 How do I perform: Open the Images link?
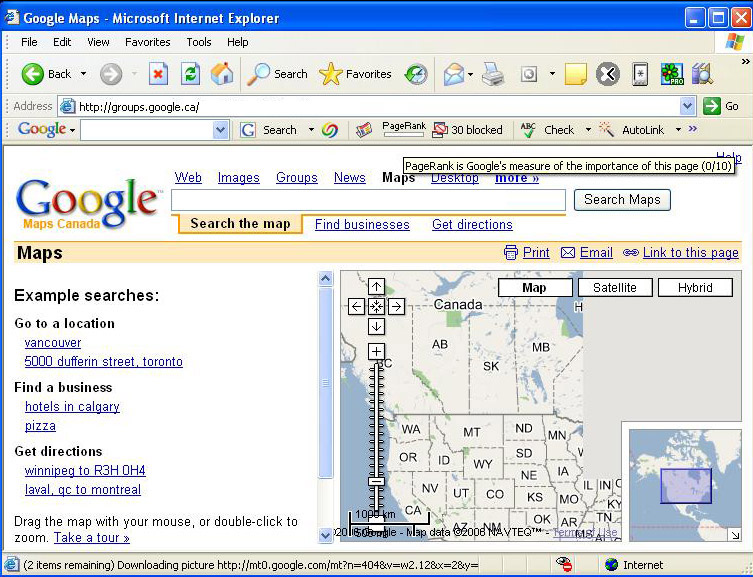click(x=238, y=178)
